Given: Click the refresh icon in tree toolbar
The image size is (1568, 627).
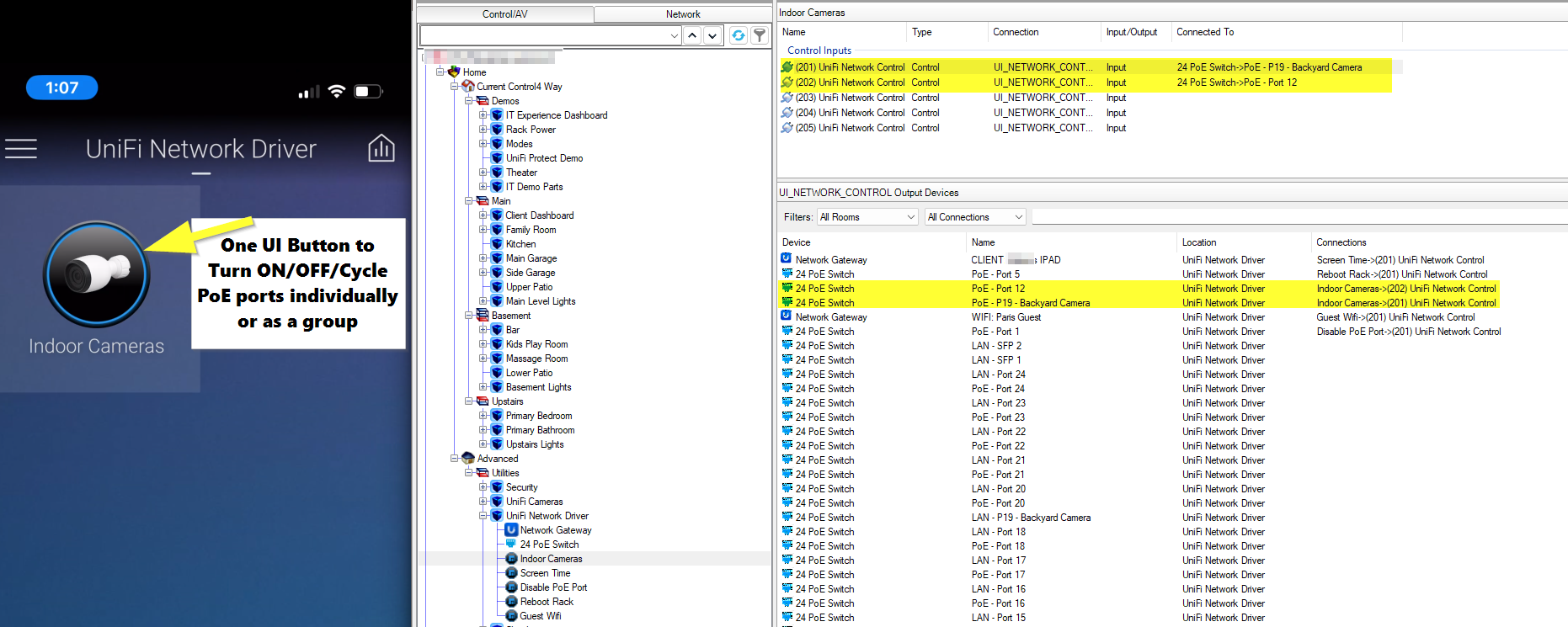Looking at the screenshot, I should pos(739,35).
